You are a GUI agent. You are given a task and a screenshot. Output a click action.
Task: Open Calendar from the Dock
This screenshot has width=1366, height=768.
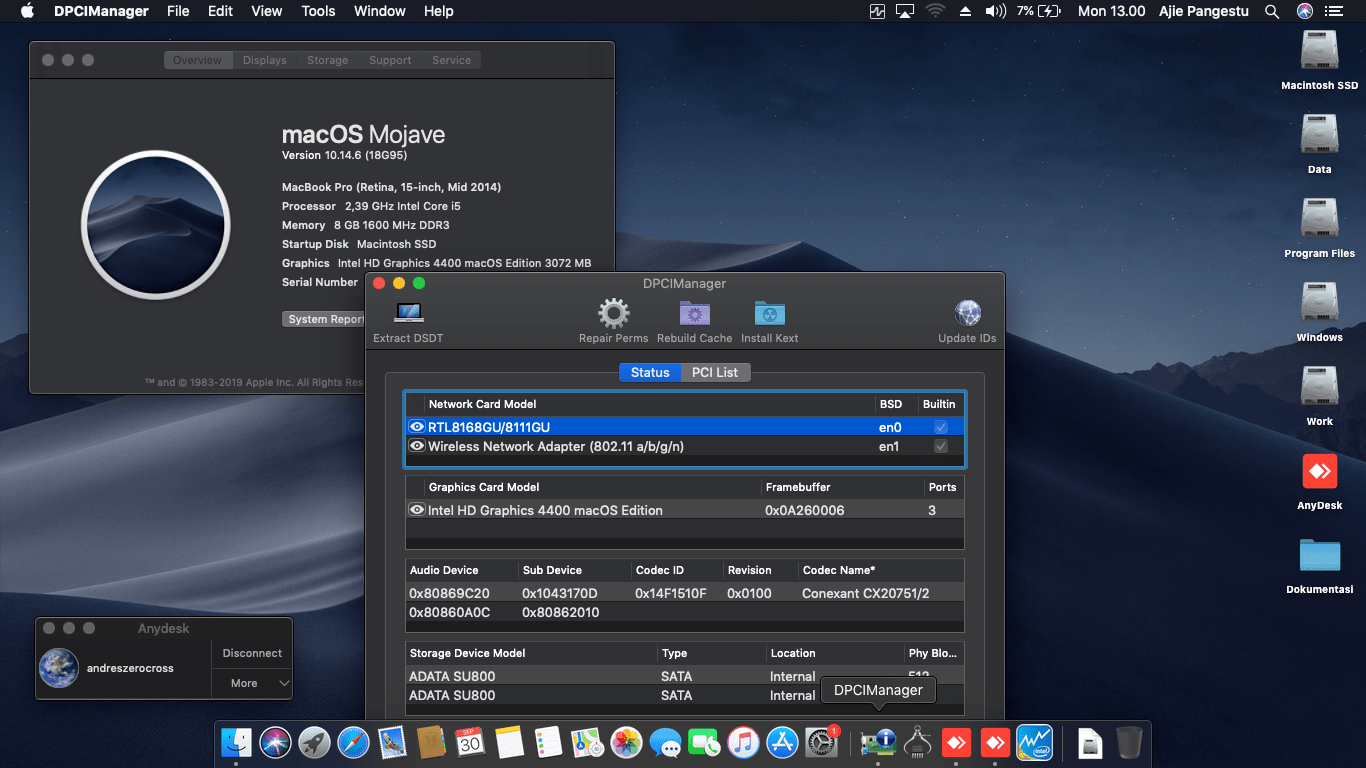pyautogui.click(x=470, y=742)
